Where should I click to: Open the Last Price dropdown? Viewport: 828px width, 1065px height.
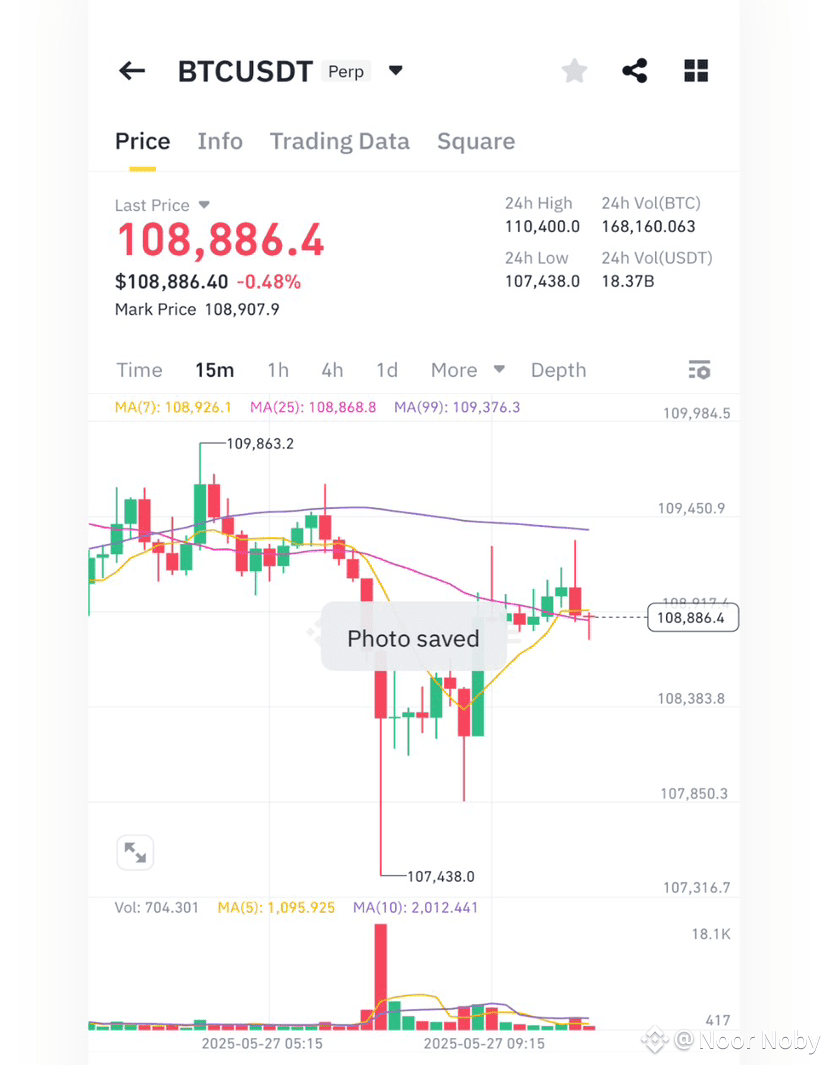point(163,205)
